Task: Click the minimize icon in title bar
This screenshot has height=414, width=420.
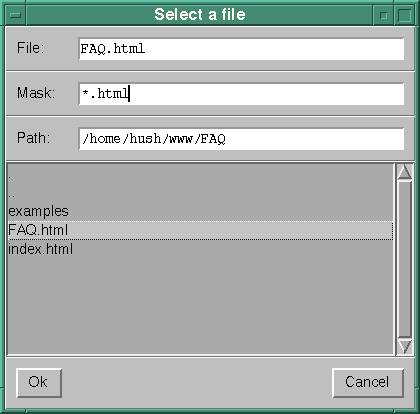Action: (x=383, y=15)
